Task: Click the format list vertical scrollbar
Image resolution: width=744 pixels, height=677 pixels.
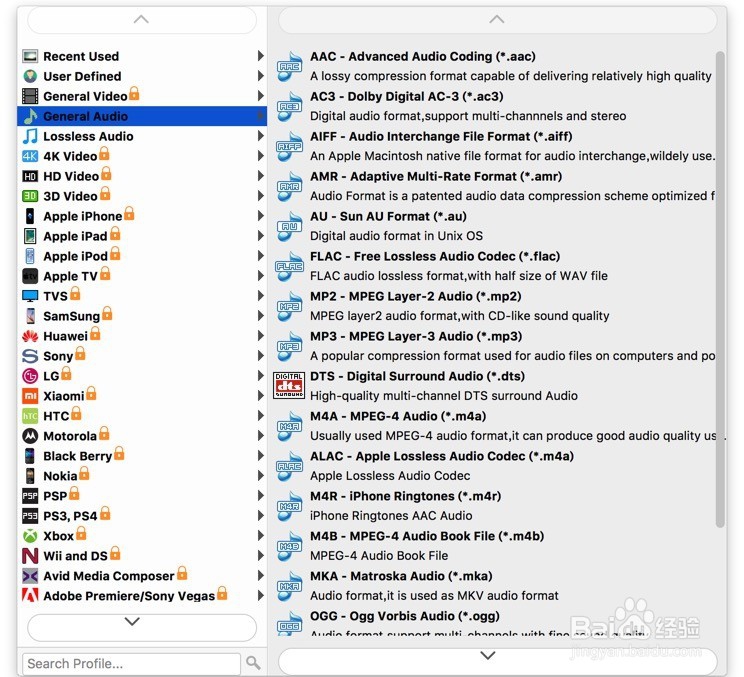Action: (x=720, y=289)
